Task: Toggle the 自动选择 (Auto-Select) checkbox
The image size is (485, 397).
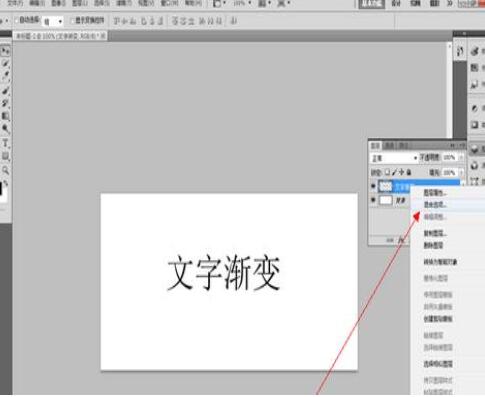Action: pyautogui.click(x=16, y=21)
